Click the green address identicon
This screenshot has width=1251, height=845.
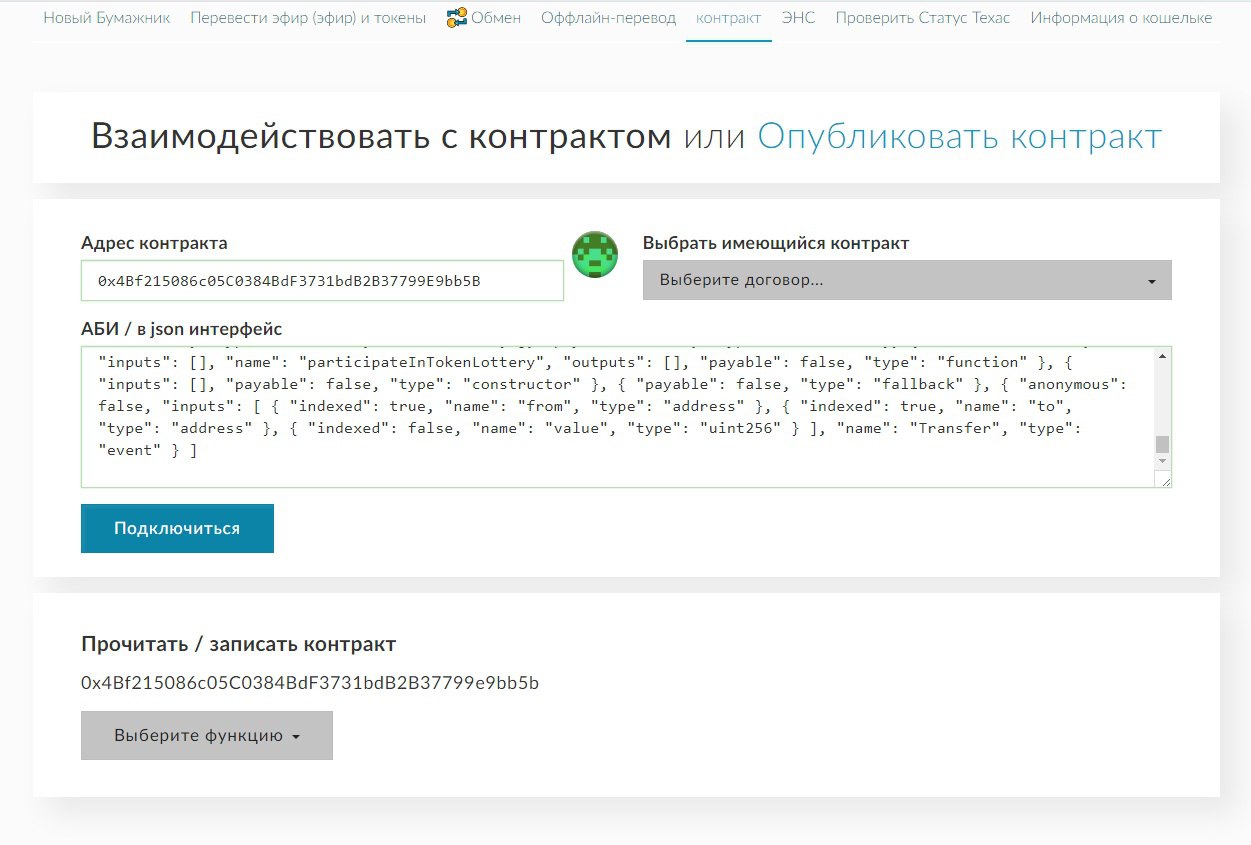tap(595, 255)
